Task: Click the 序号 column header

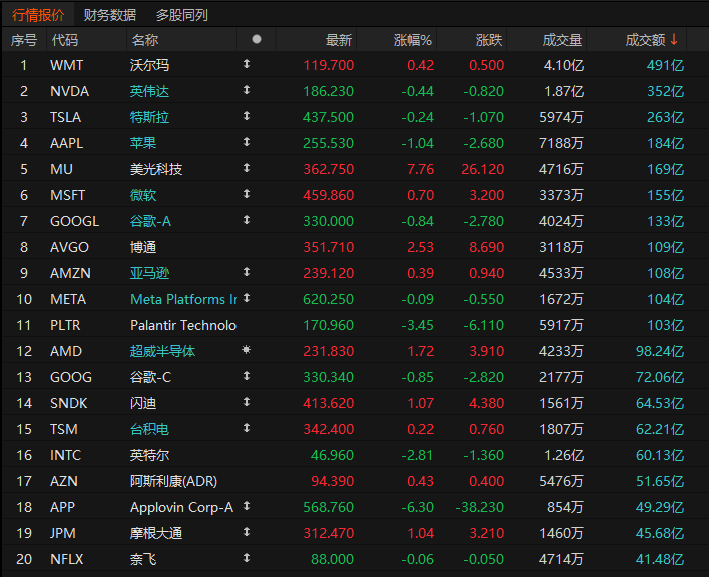Action: 24,40
